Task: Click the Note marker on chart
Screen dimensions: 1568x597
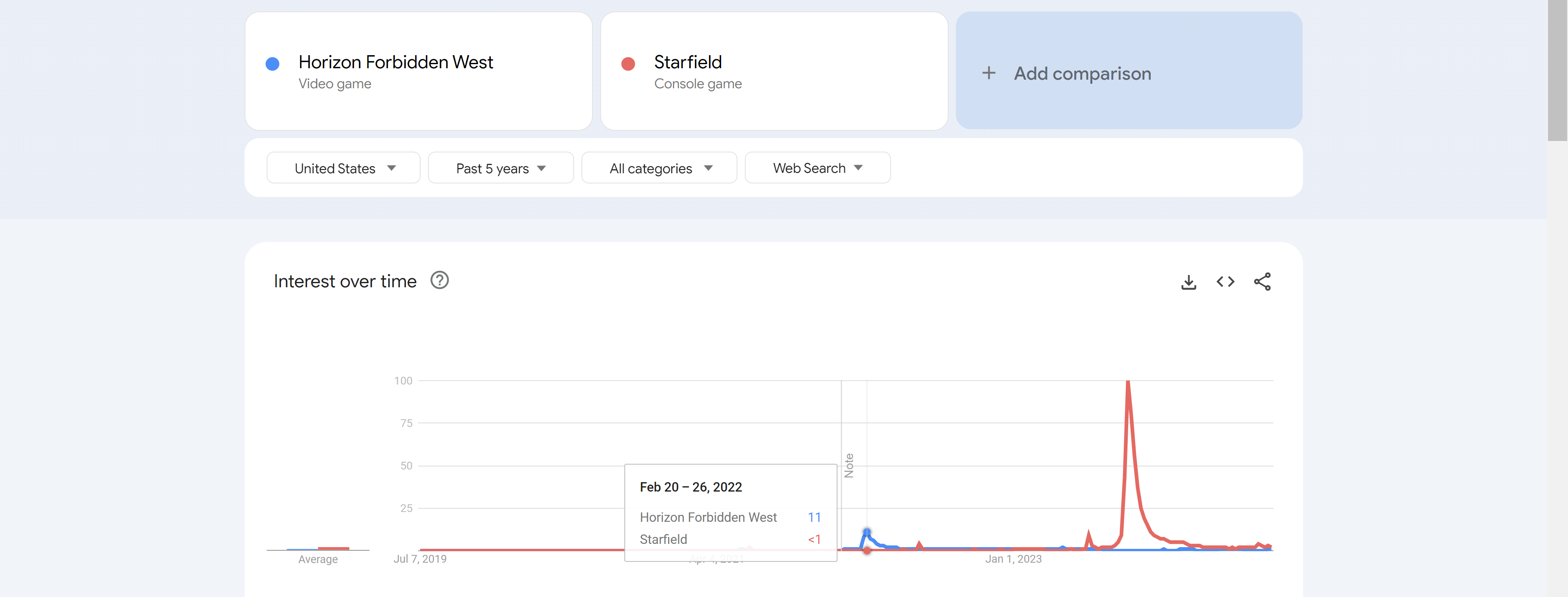Action: 849,465
